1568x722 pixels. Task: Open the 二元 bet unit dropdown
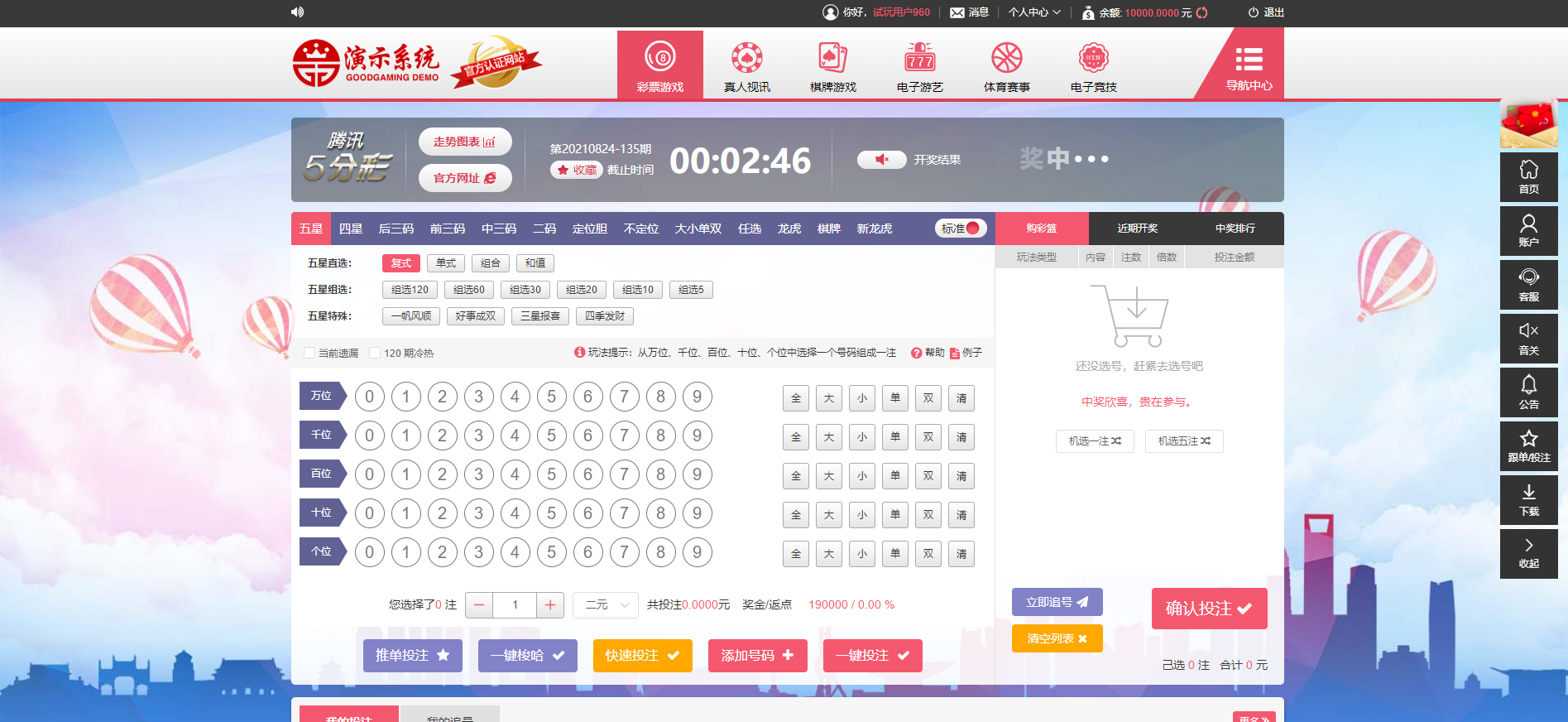(606, 605)
